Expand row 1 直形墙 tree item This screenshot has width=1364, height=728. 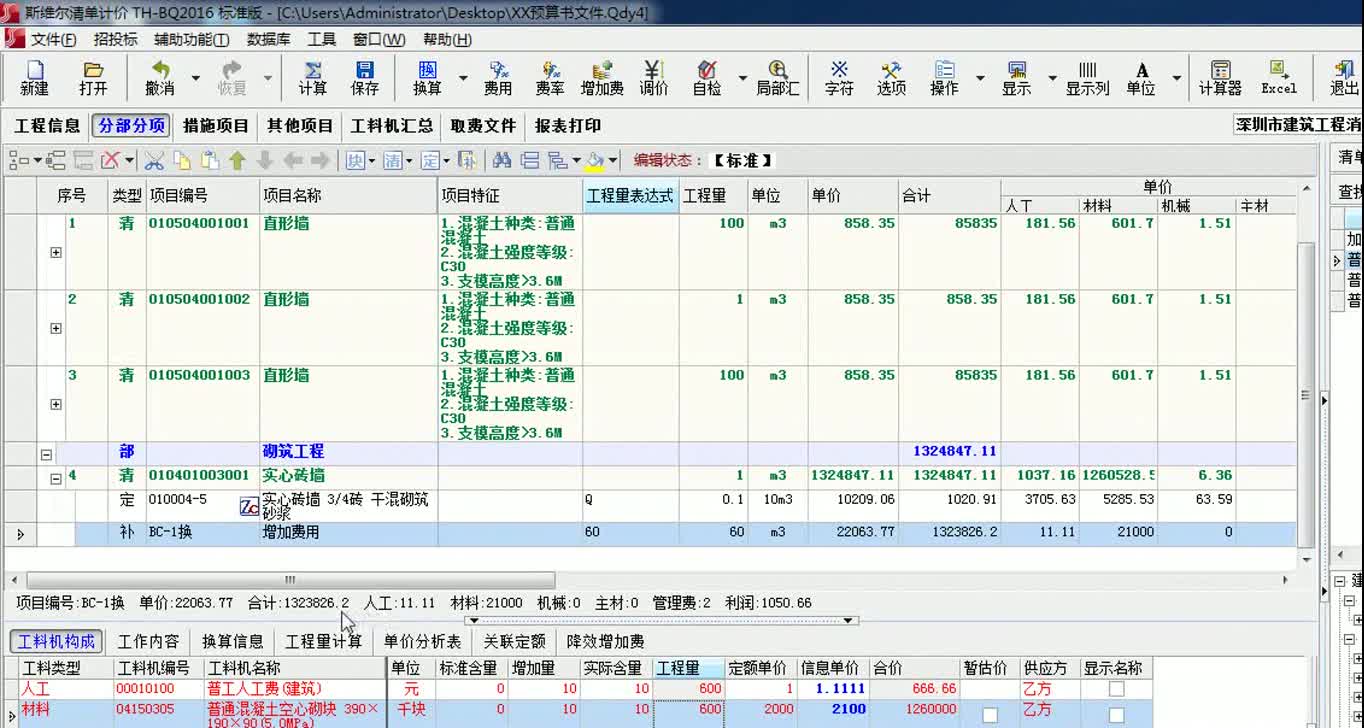pos(54,253)
